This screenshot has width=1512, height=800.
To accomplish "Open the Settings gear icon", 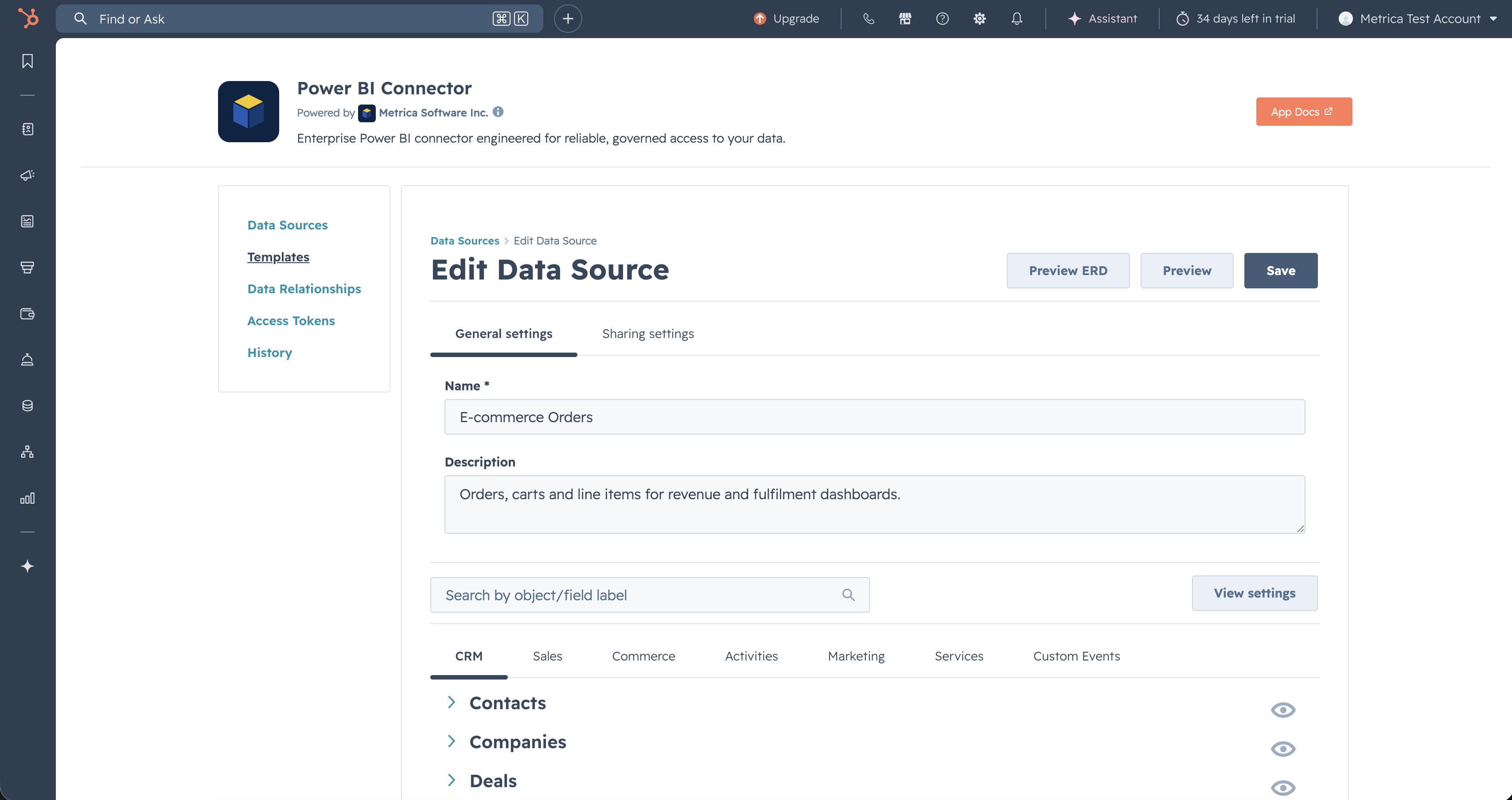I will (980, 19).
